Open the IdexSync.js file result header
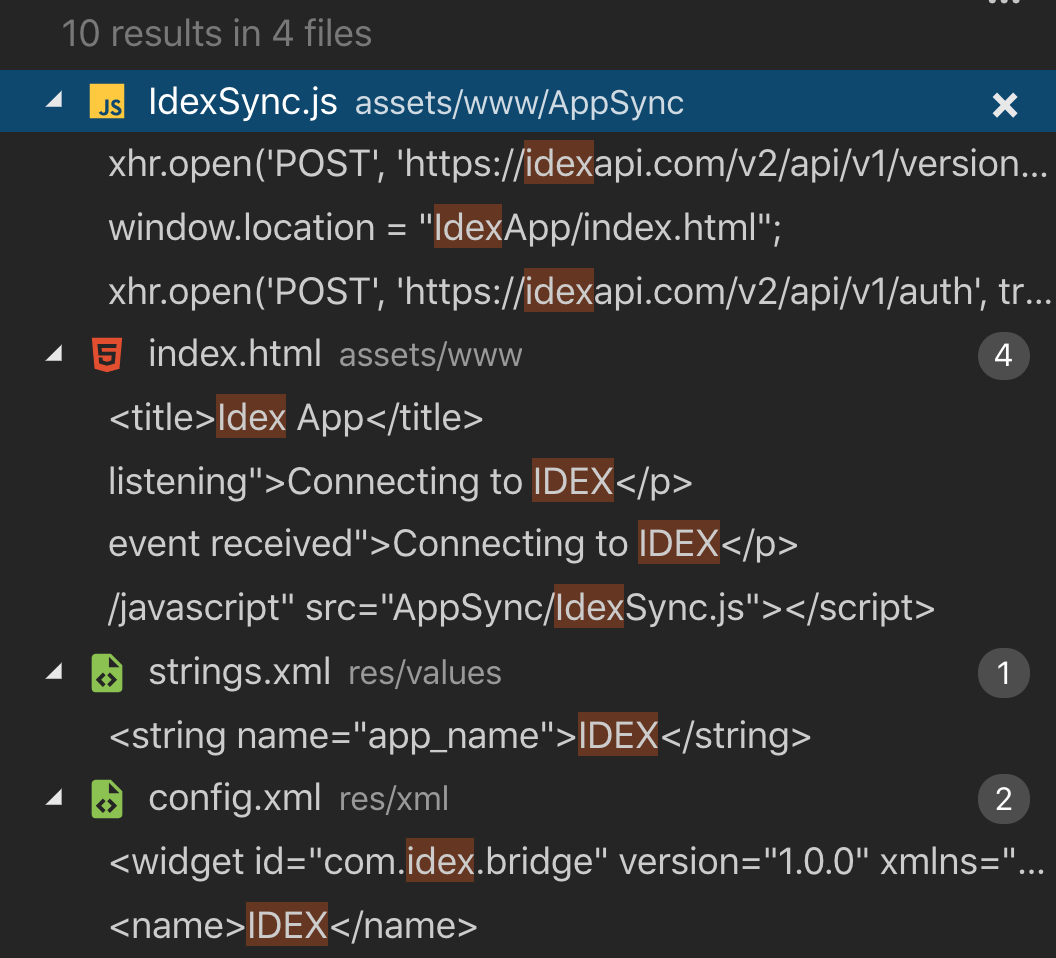 pos(242,103)
